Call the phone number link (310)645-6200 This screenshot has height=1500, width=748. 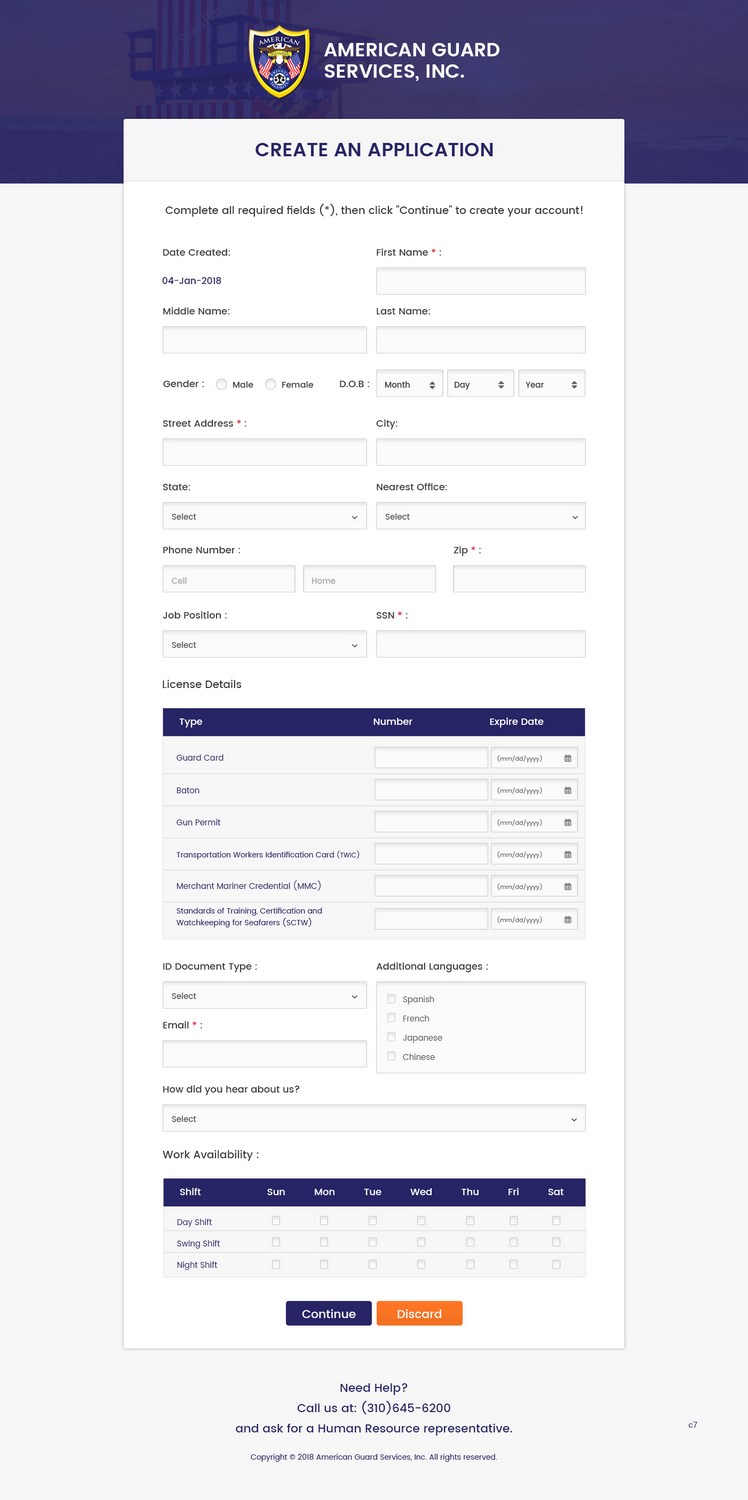(408, 1407)
